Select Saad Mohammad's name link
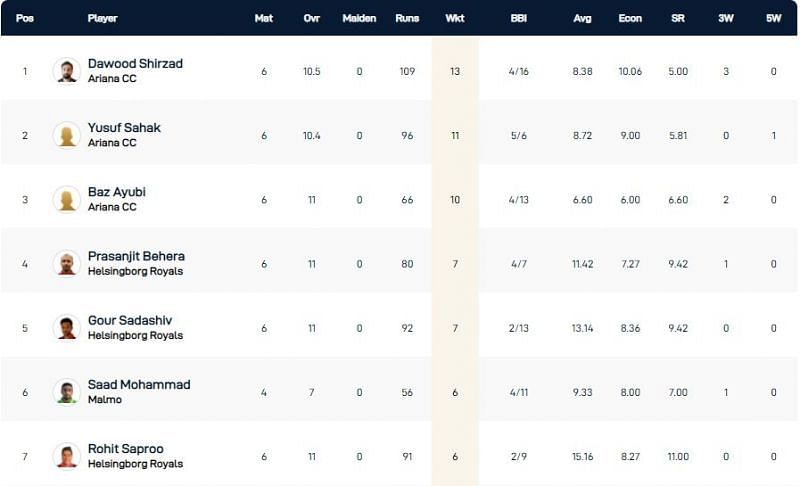Viewport: 800px width, 486px height. (139, 384)
